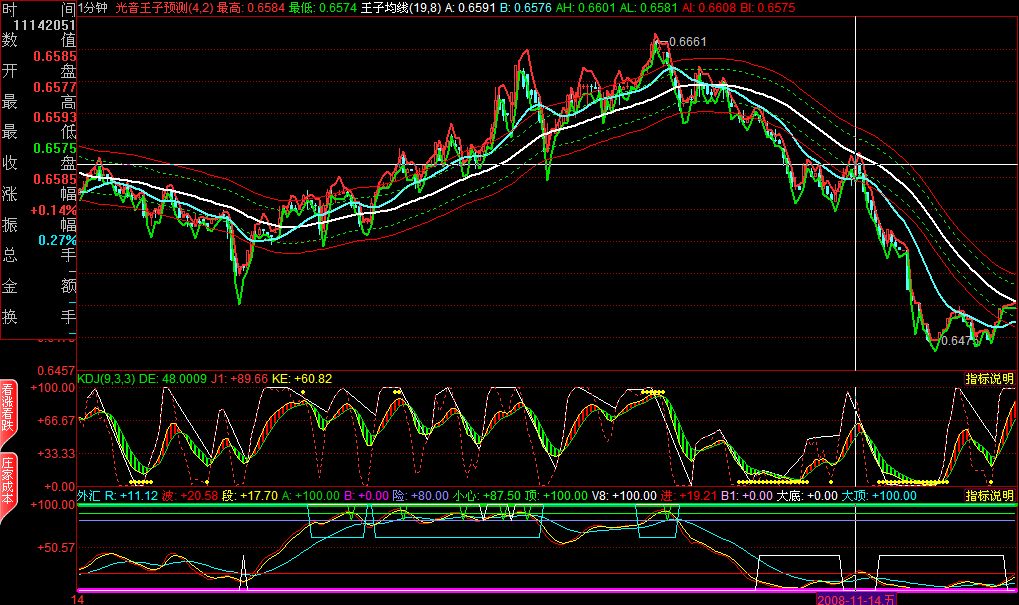Screen dimensions: 1019x605
Task: Click the J1: +89.66 readout
Action: click(x=239, y=379)
